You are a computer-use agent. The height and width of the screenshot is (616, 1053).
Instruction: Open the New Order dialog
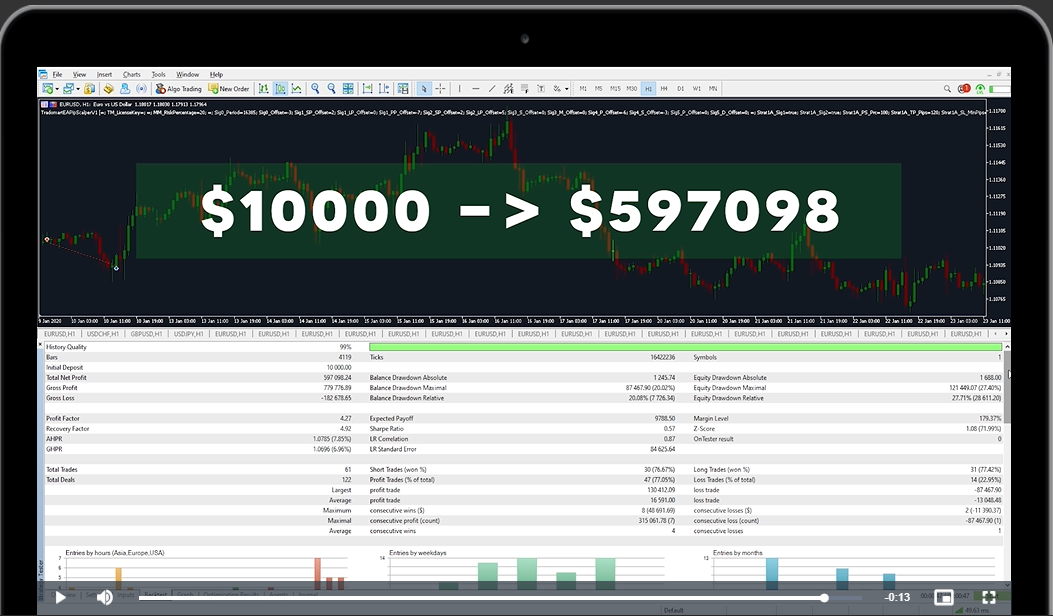pyautogui.click(x=229, y=89)
